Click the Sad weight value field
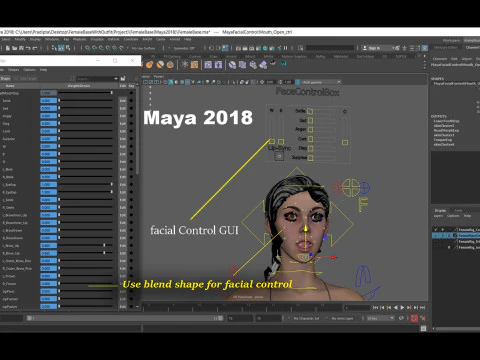Viewport: 480px width, 360px height. (x=49, y=108)
